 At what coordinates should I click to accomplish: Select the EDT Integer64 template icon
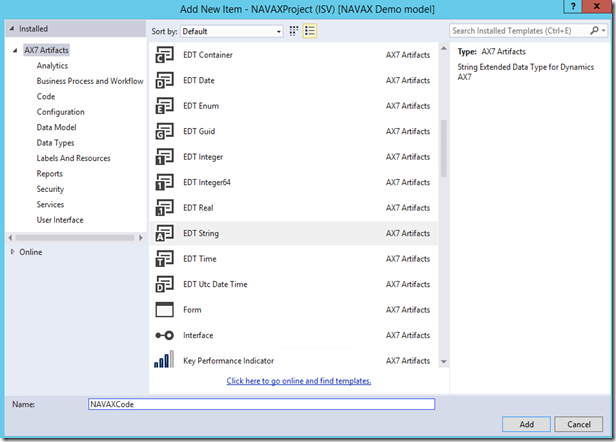tap(164, 182)
